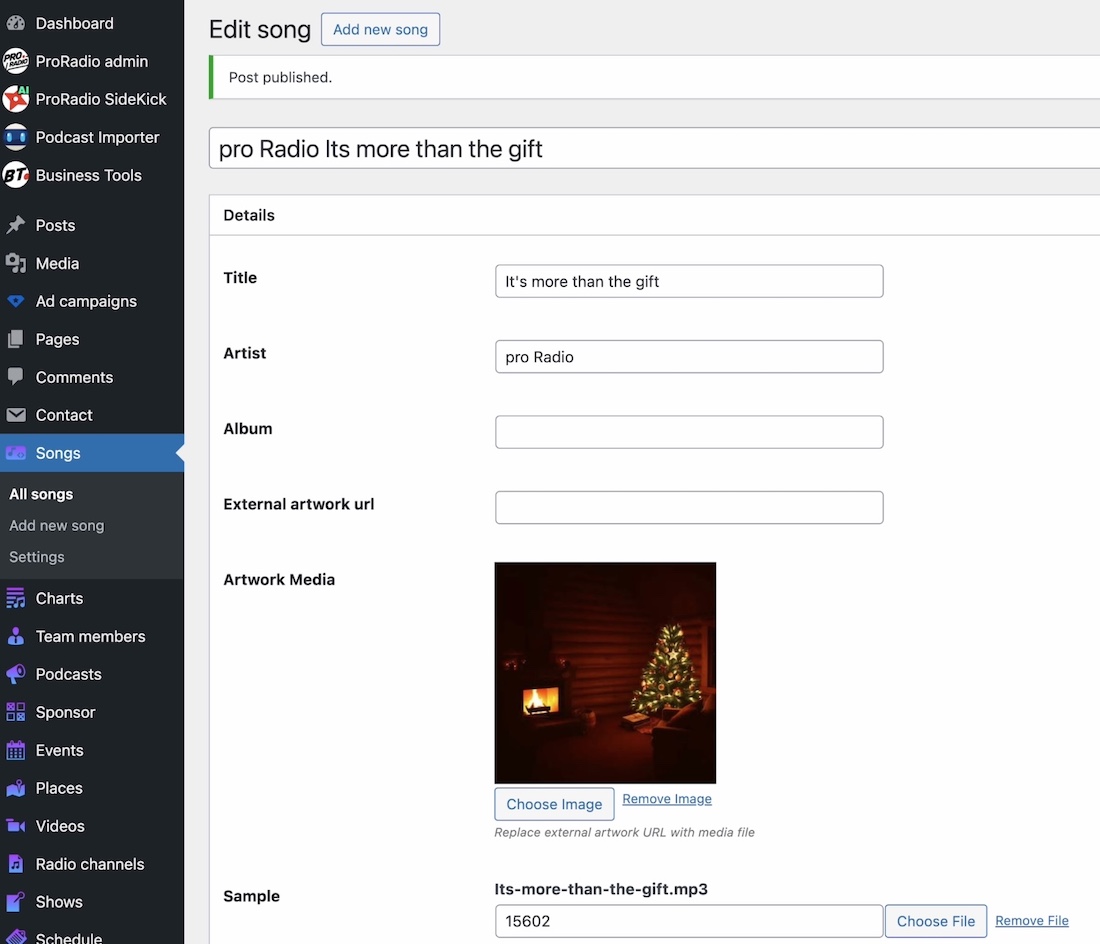Click the Podcast Importer robot icon
Viewport: 1100px width, 944px height.
16,137
